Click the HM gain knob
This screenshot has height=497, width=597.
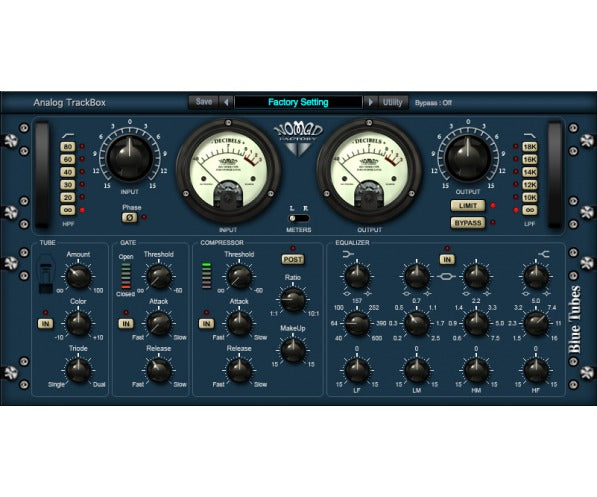(476, 371)
